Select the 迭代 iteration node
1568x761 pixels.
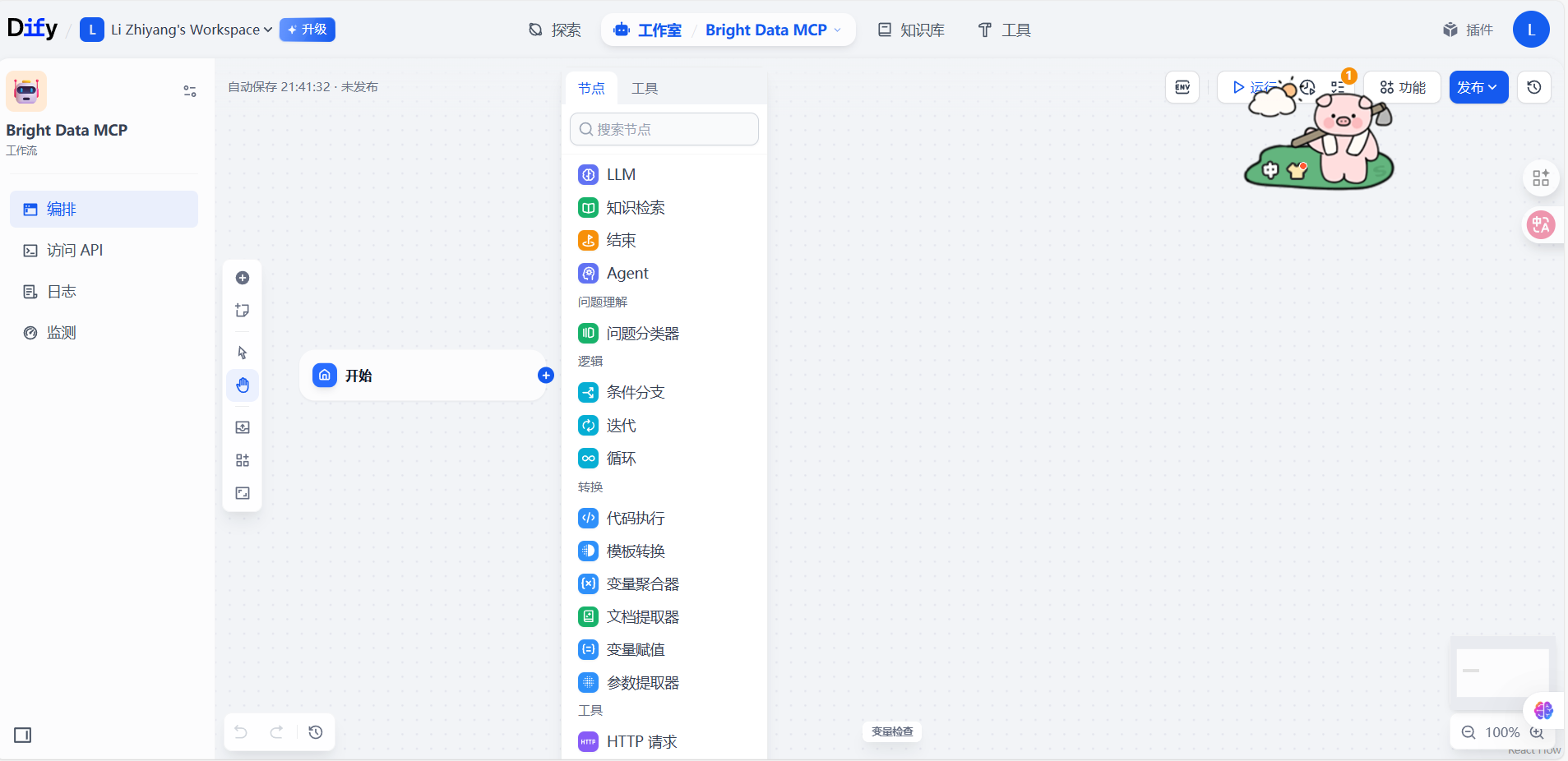664,426
